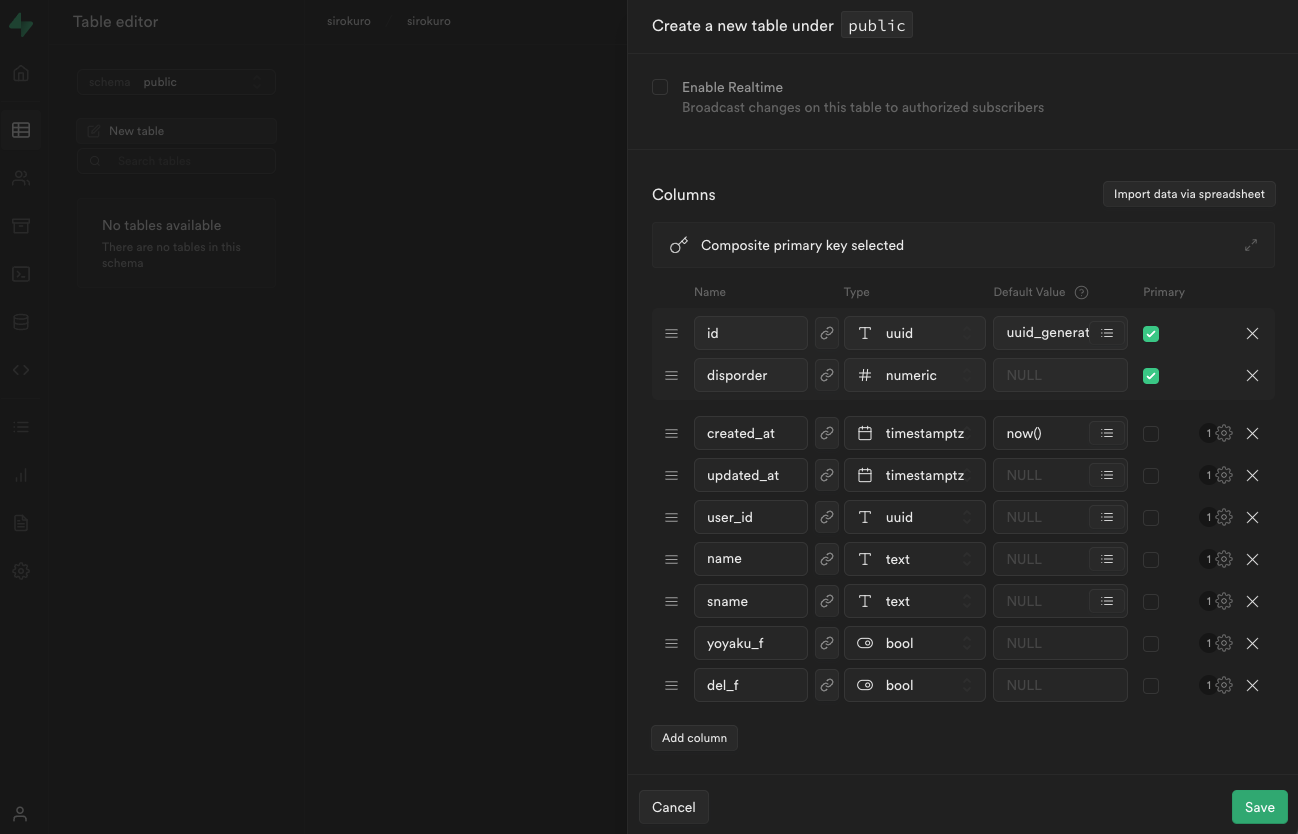1298x834 pixels.
Task: Open Reports chart icon in sidebar
Action: pos(21,475)
